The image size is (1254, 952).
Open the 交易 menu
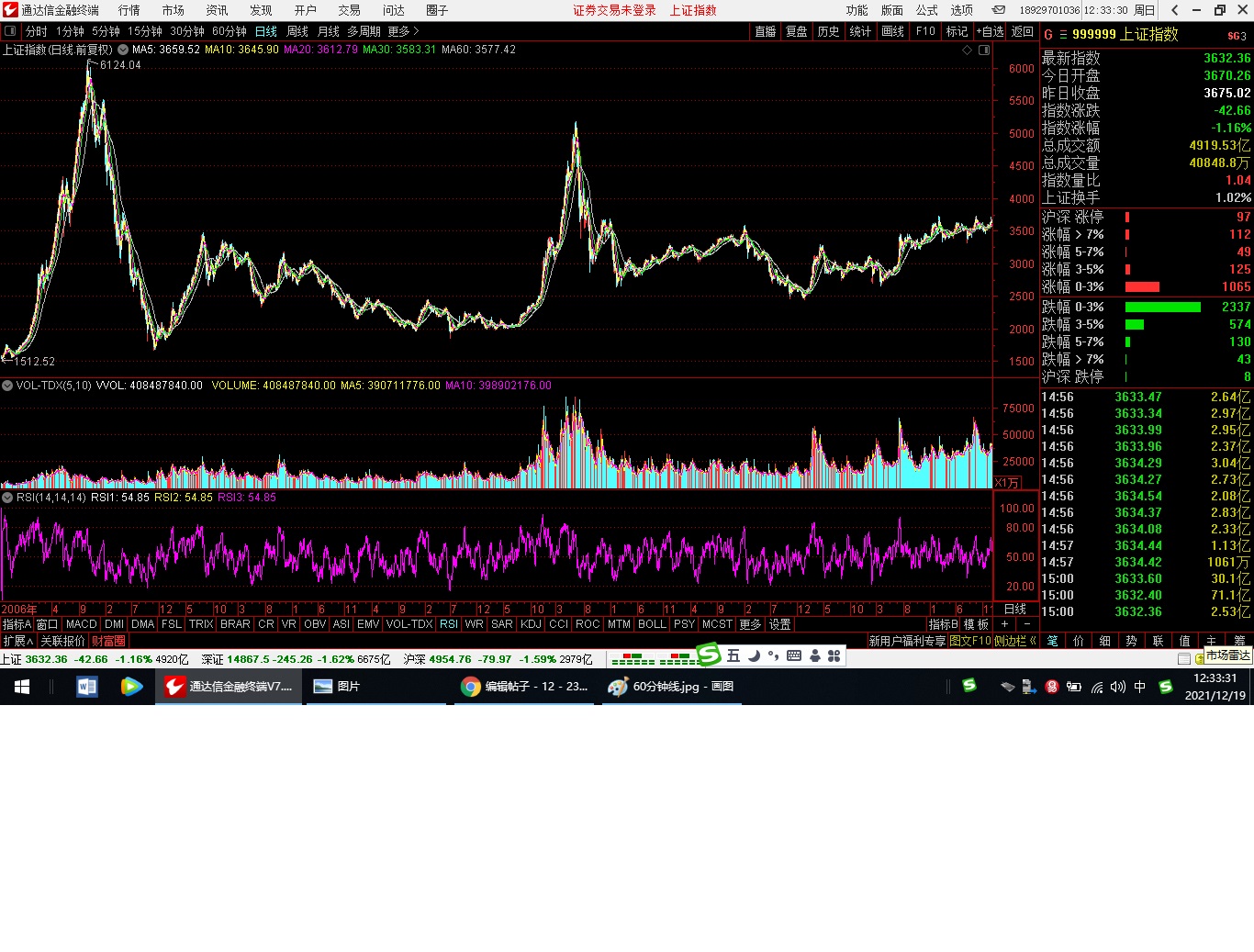pos(350,10)
